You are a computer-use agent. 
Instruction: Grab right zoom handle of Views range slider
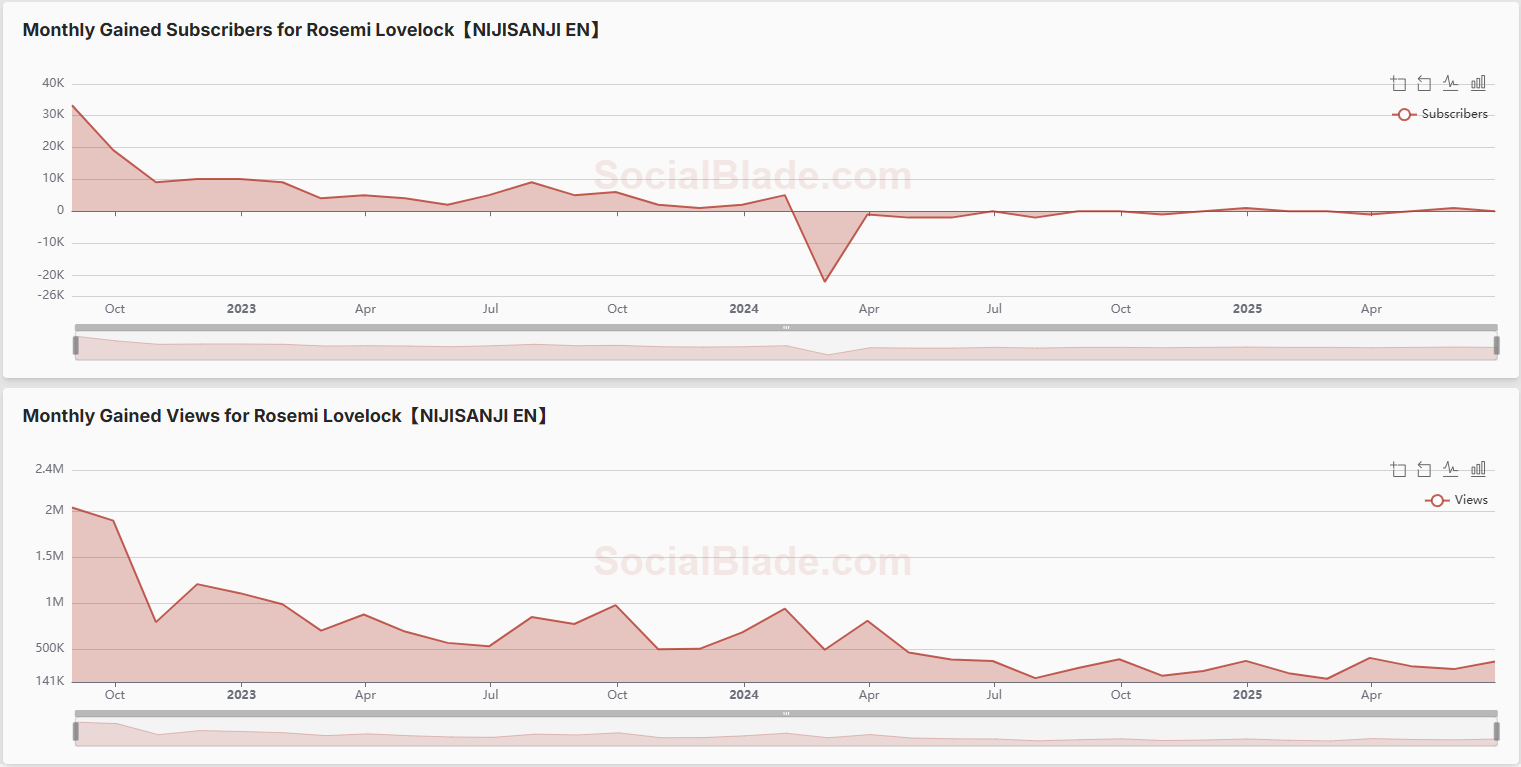1497,731
